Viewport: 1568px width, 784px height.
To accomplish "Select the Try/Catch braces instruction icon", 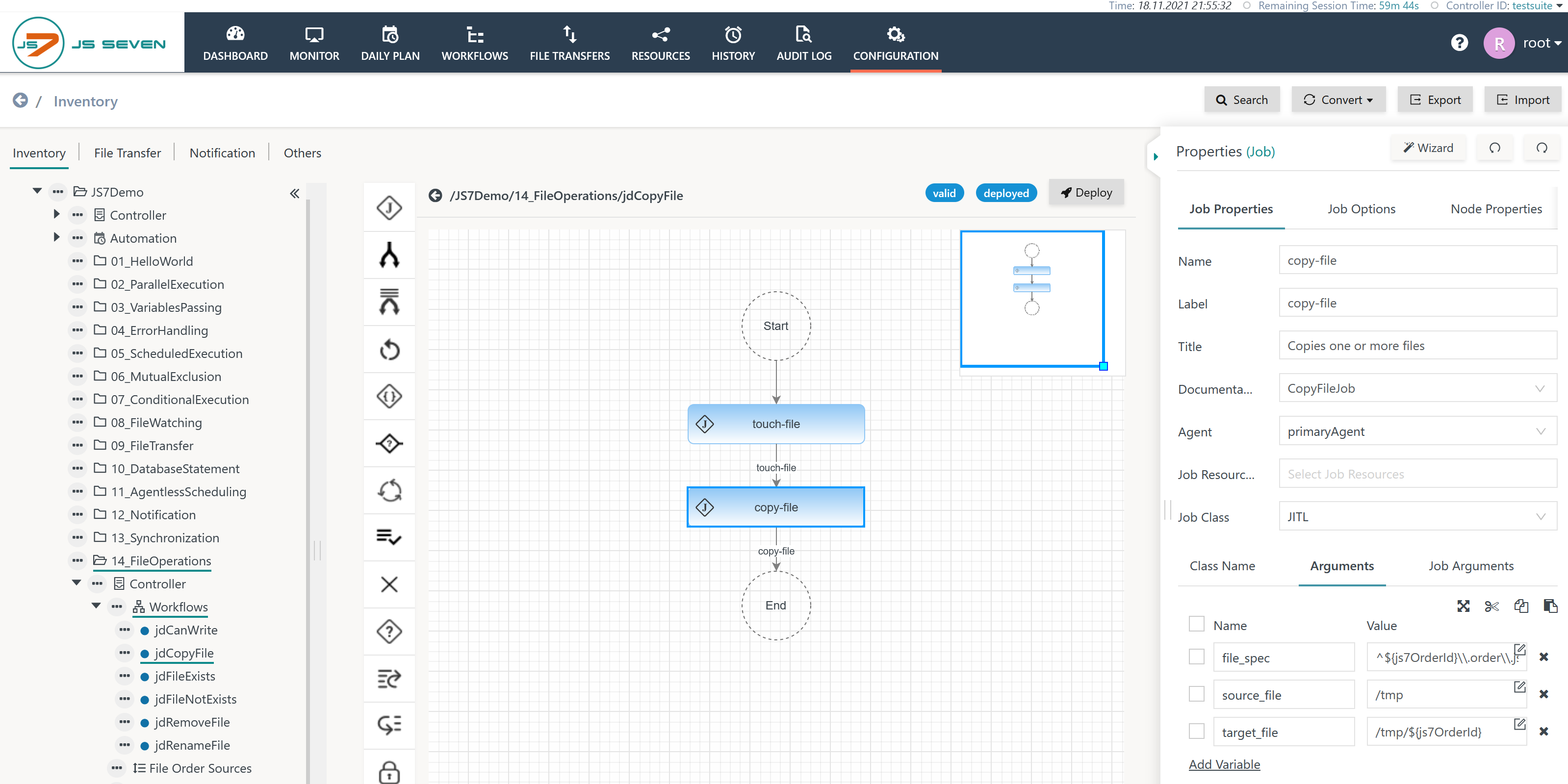I will point(389,396).
